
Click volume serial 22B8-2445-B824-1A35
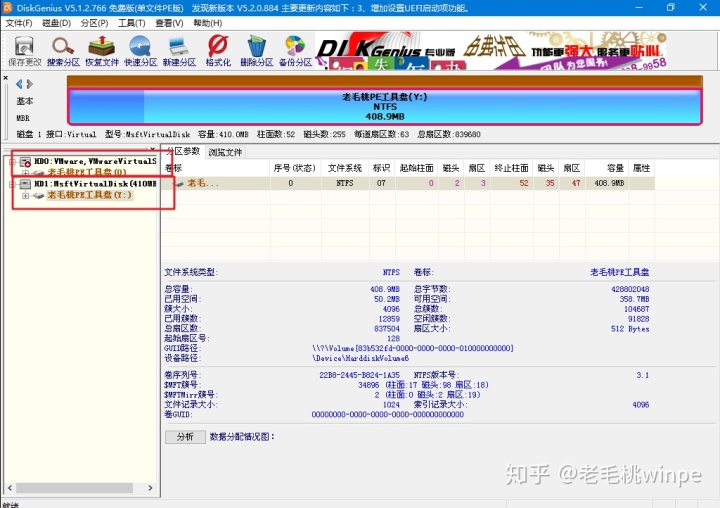[x=359, y=375]
